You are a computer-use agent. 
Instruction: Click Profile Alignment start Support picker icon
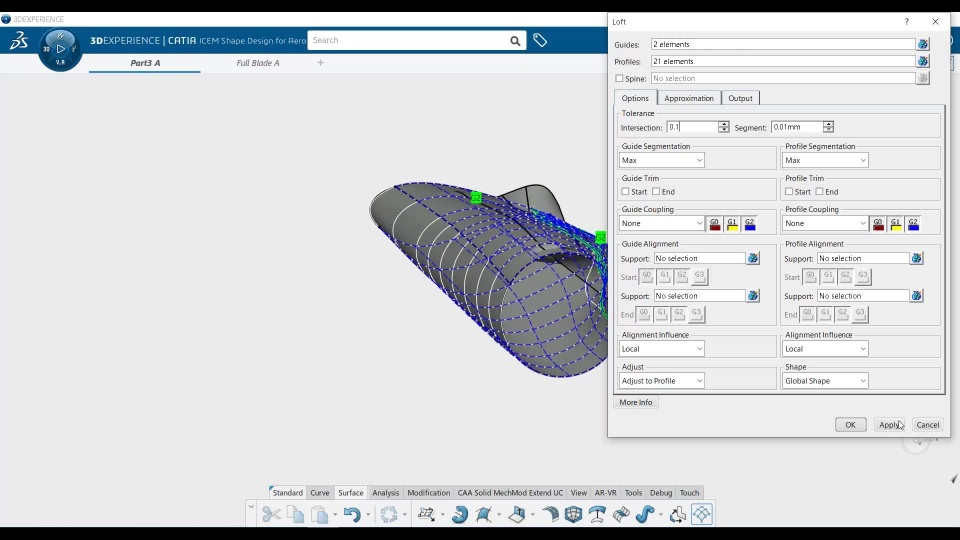click(x=916, y=258)
